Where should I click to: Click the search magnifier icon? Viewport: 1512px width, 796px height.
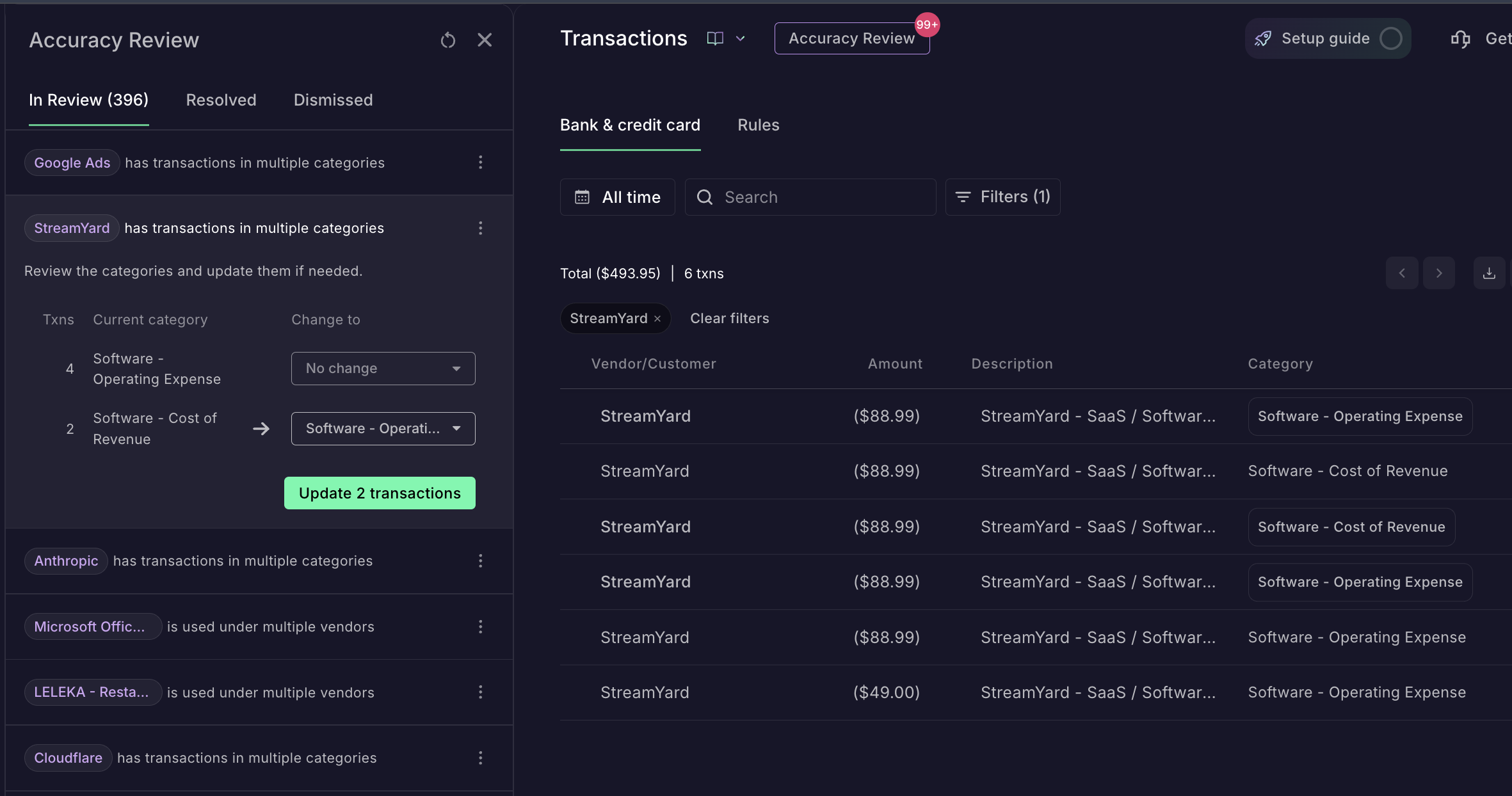coord(705,197)
